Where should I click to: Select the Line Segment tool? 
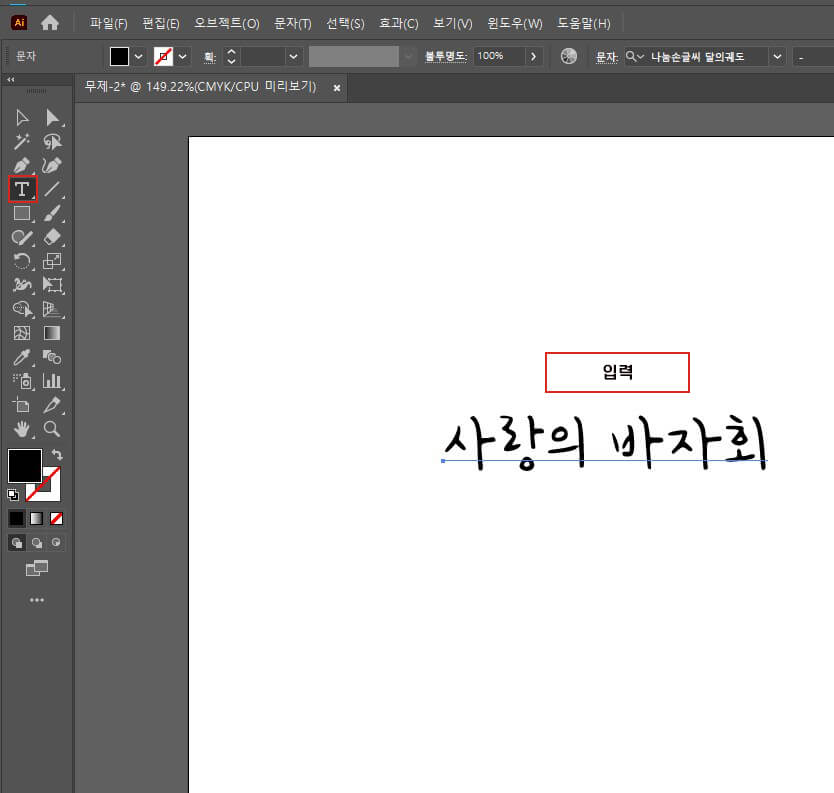pyautogui.click(x=52, y=189)
